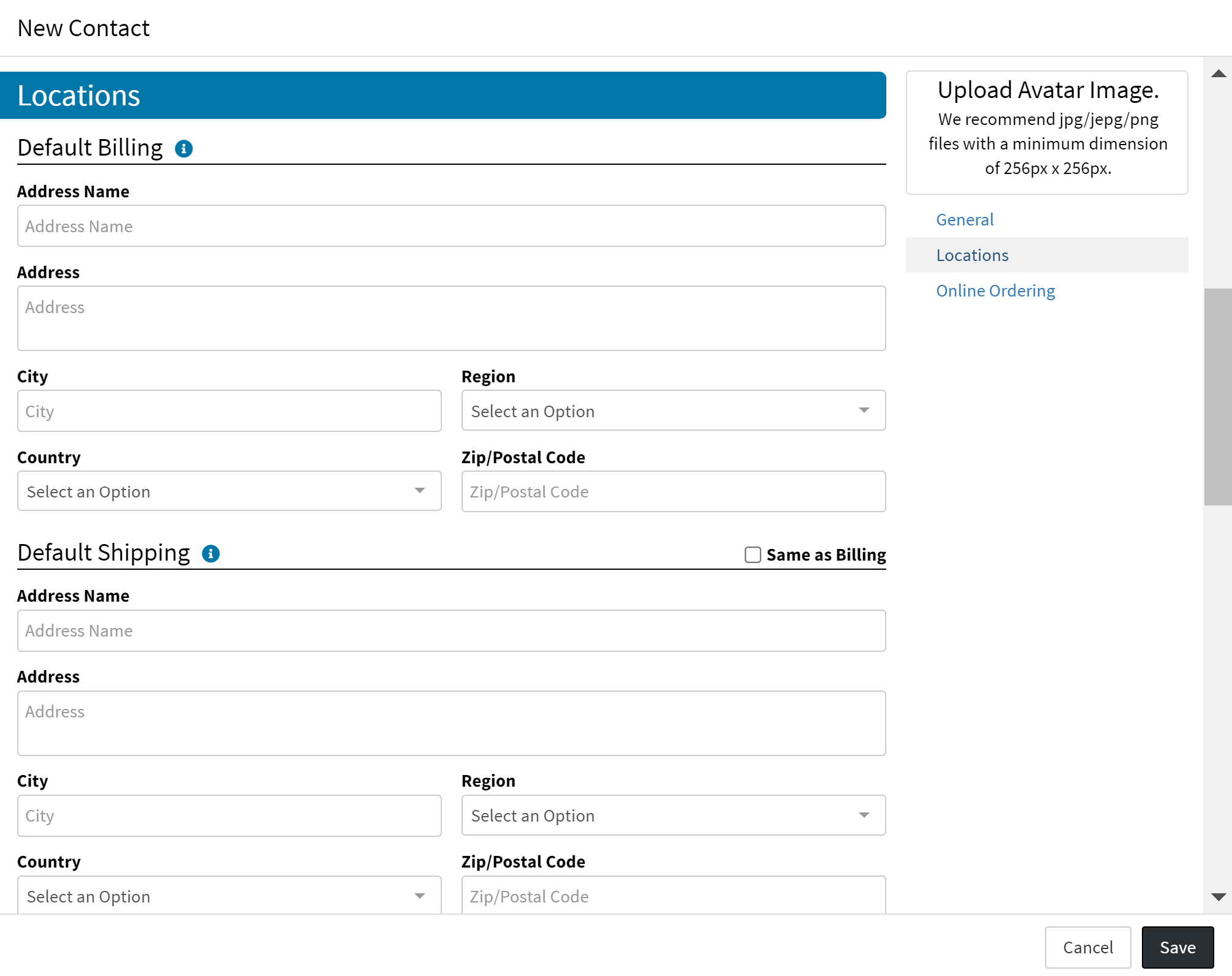Click the billing Zip/Postal Code field
1232x976 pixels.
(673, 491)
